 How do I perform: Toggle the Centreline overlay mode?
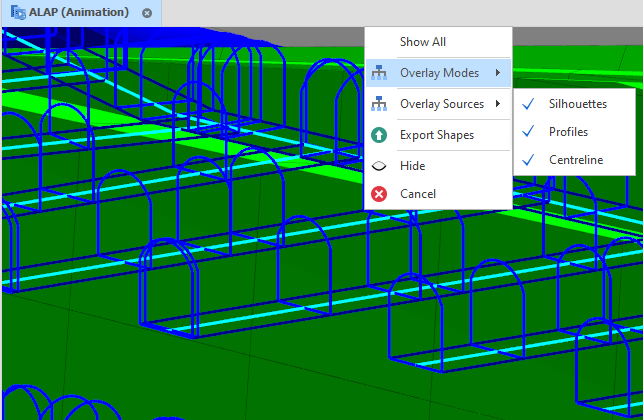coord(574,160)
